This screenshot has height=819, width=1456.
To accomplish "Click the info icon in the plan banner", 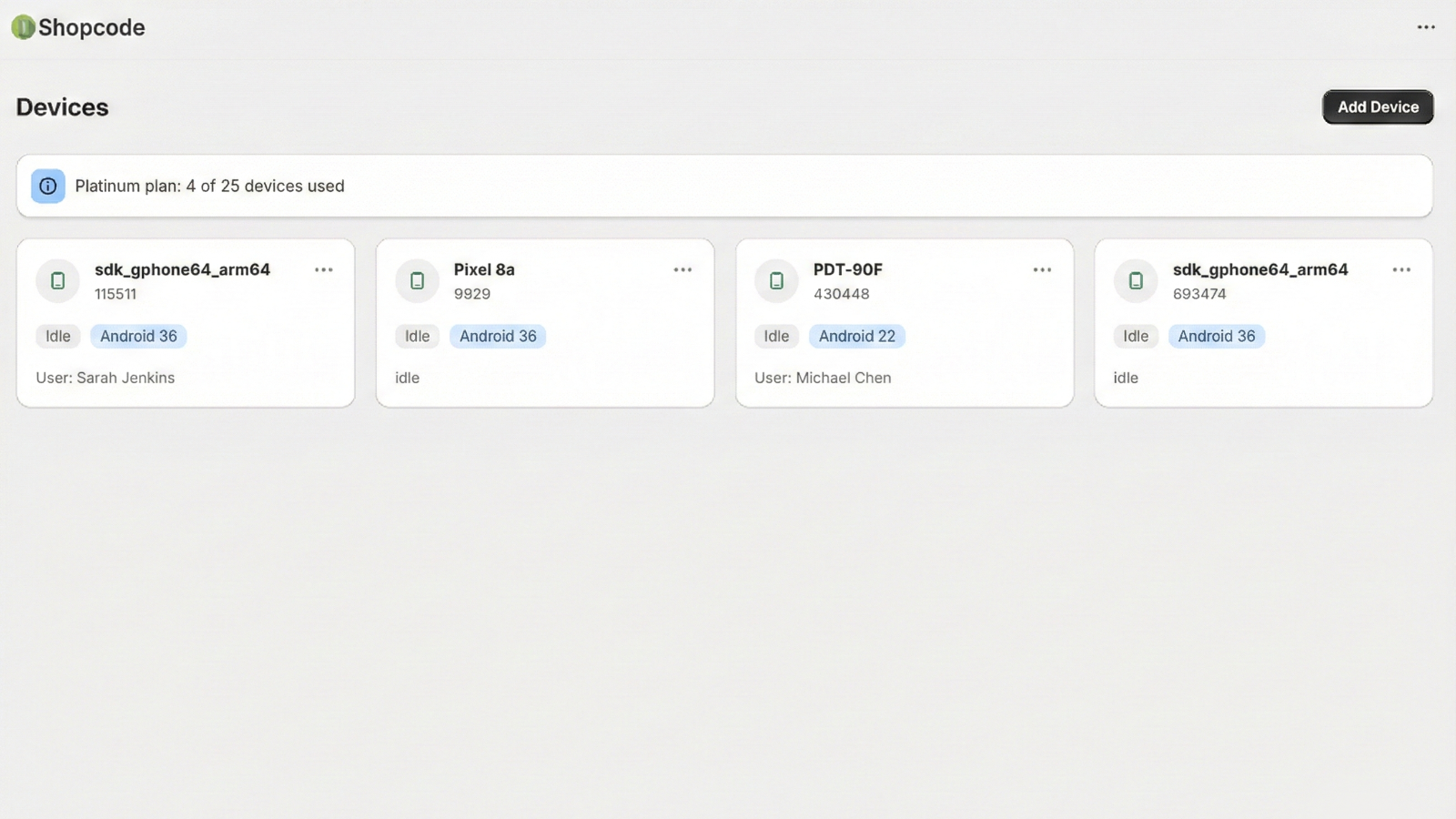I will tap(48, 186).
